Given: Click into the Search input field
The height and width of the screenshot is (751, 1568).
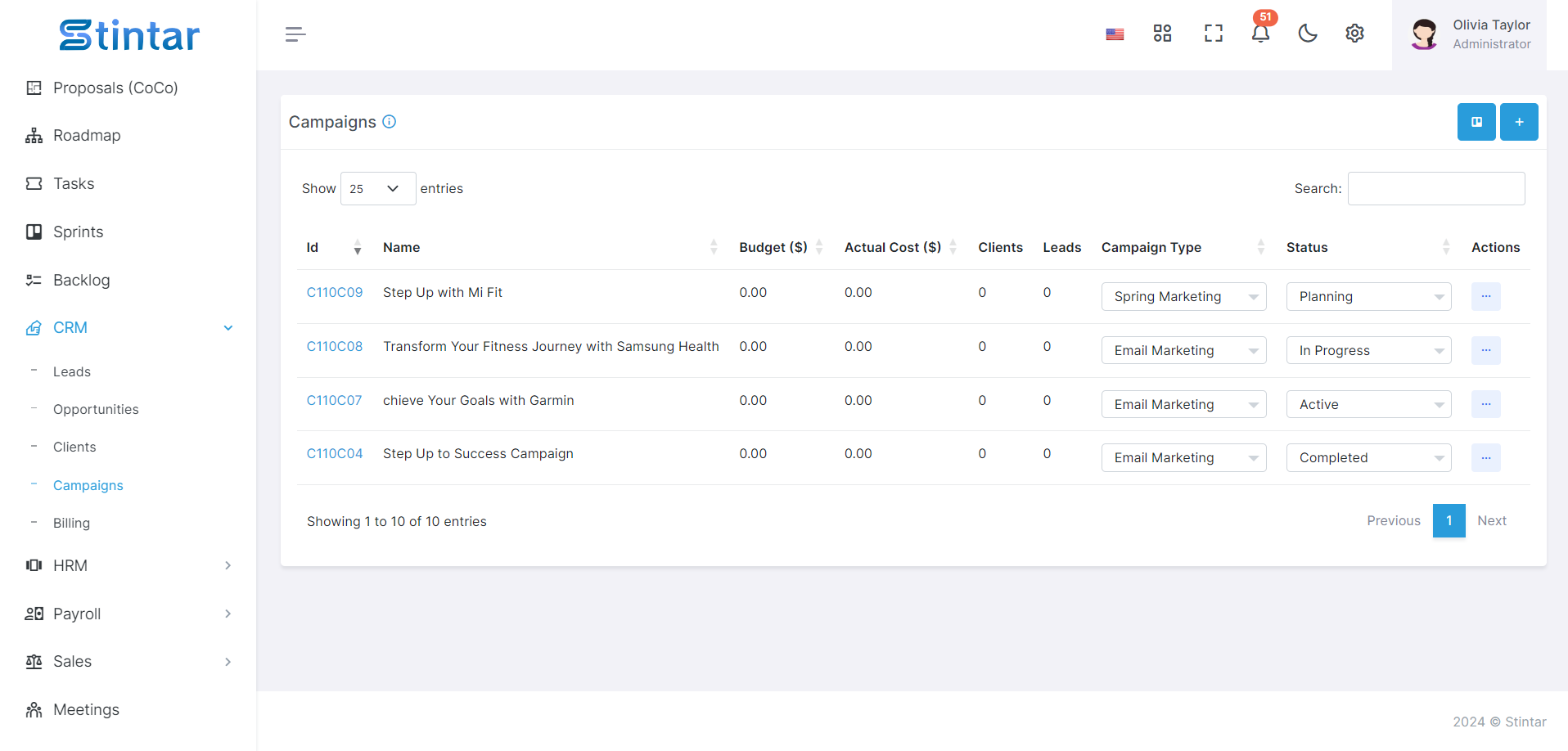Looking at the screenshot, I should point(1435,189).
